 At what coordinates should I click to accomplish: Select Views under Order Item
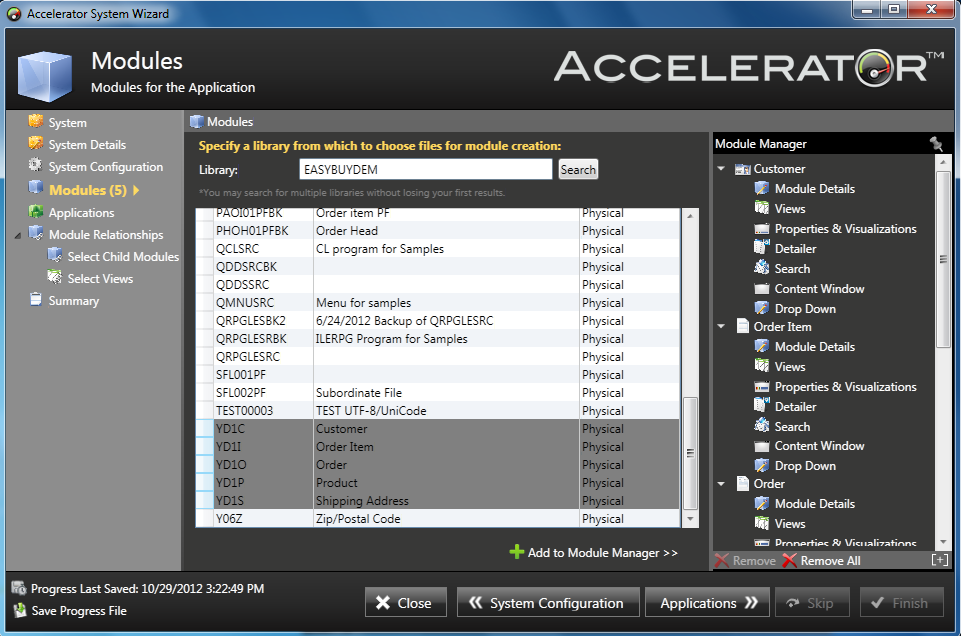(x=789, y=366)
